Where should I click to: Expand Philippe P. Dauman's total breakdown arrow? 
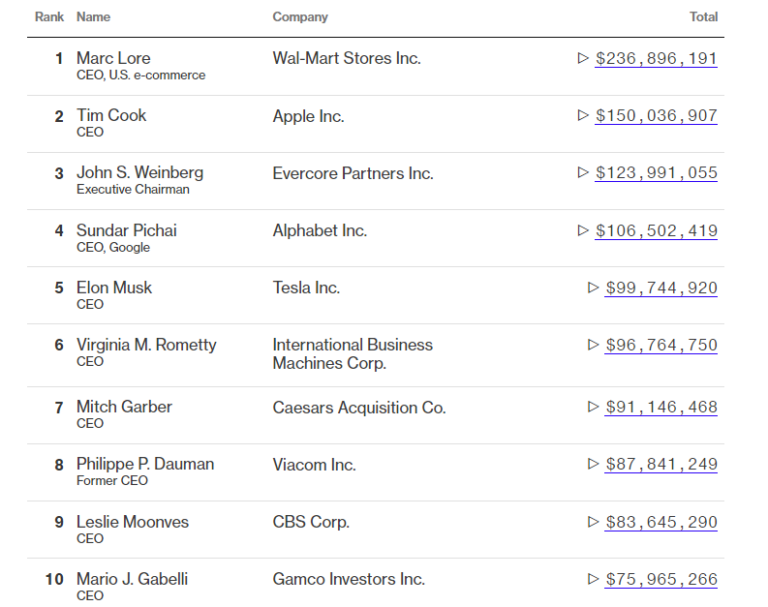(593, 464)
